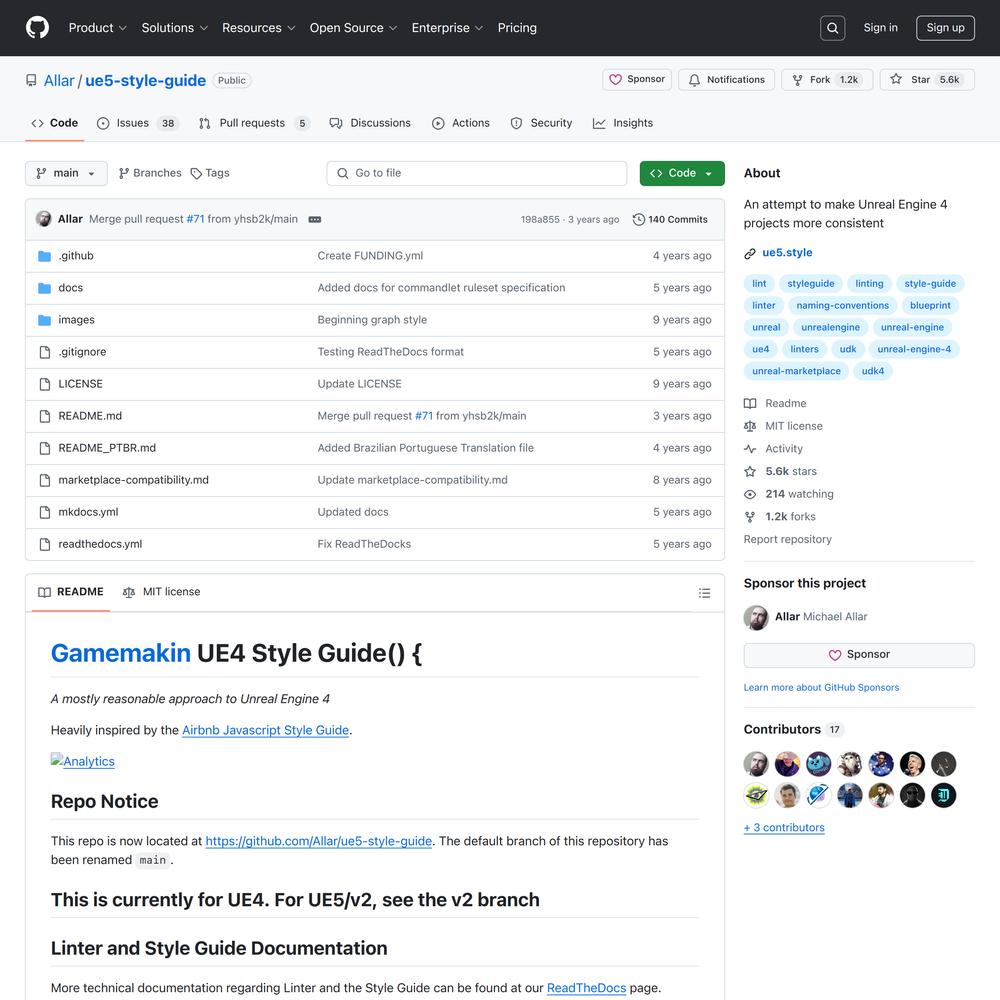Click the scale icon beside MIT license in About
This screenshot has height=1000, width=1000.
click(x=750, y=426)
